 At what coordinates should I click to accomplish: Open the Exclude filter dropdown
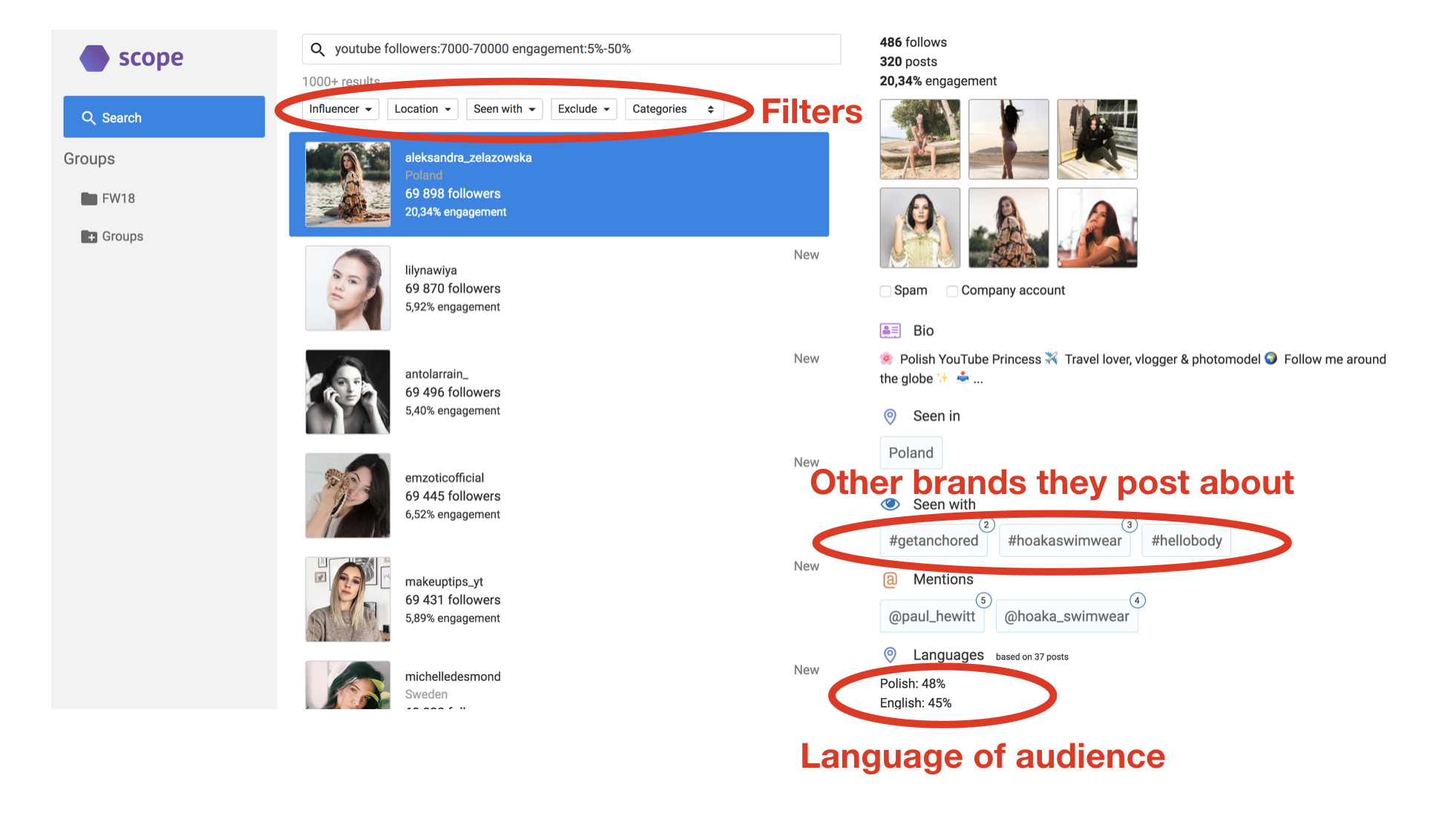[x=583, y=109]
